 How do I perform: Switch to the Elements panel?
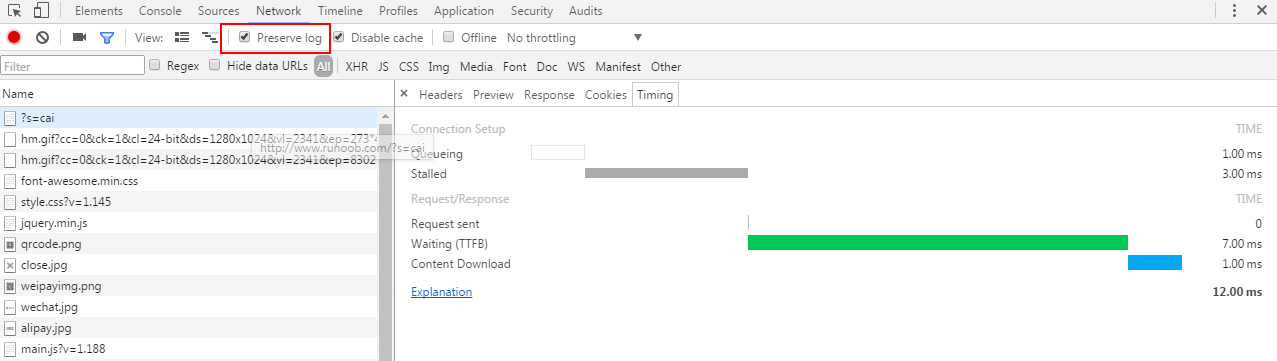point(99,11)
